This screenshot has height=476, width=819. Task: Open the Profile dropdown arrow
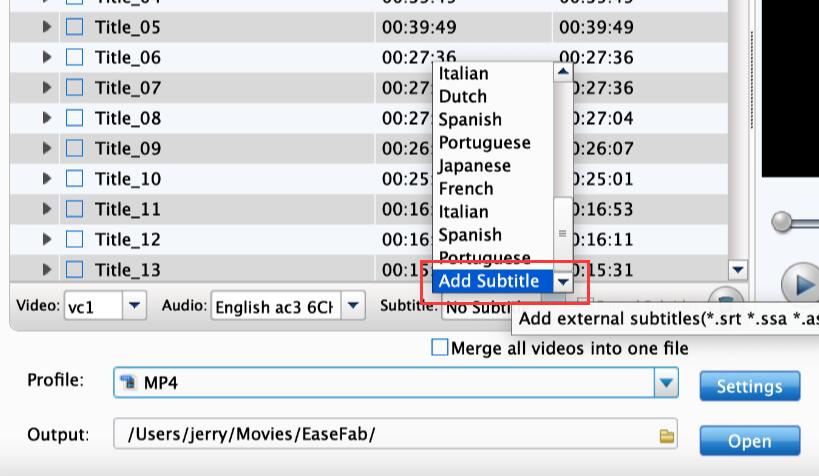coord(666,383)
